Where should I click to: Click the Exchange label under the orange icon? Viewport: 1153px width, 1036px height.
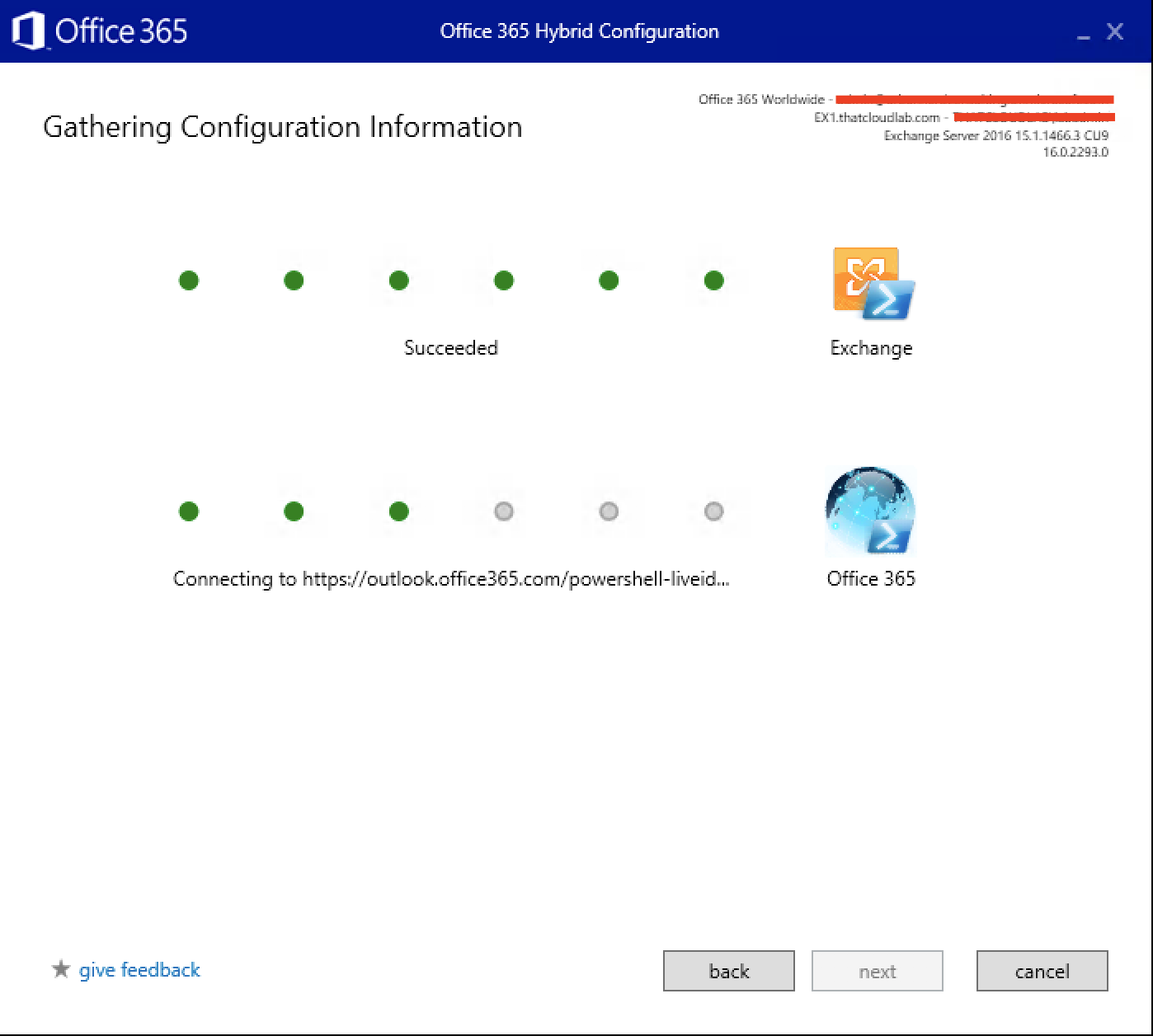(x=871, y=348)
